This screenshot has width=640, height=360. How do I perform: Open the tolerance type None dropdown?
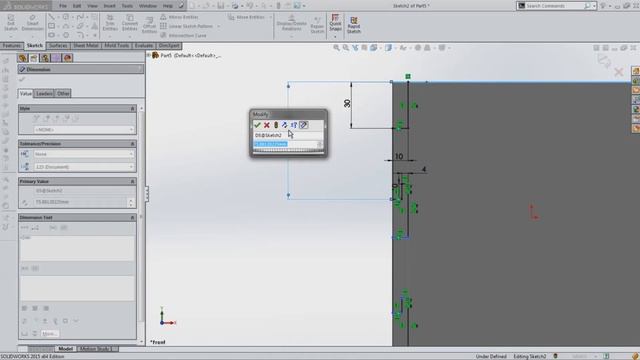coord(84,154)
